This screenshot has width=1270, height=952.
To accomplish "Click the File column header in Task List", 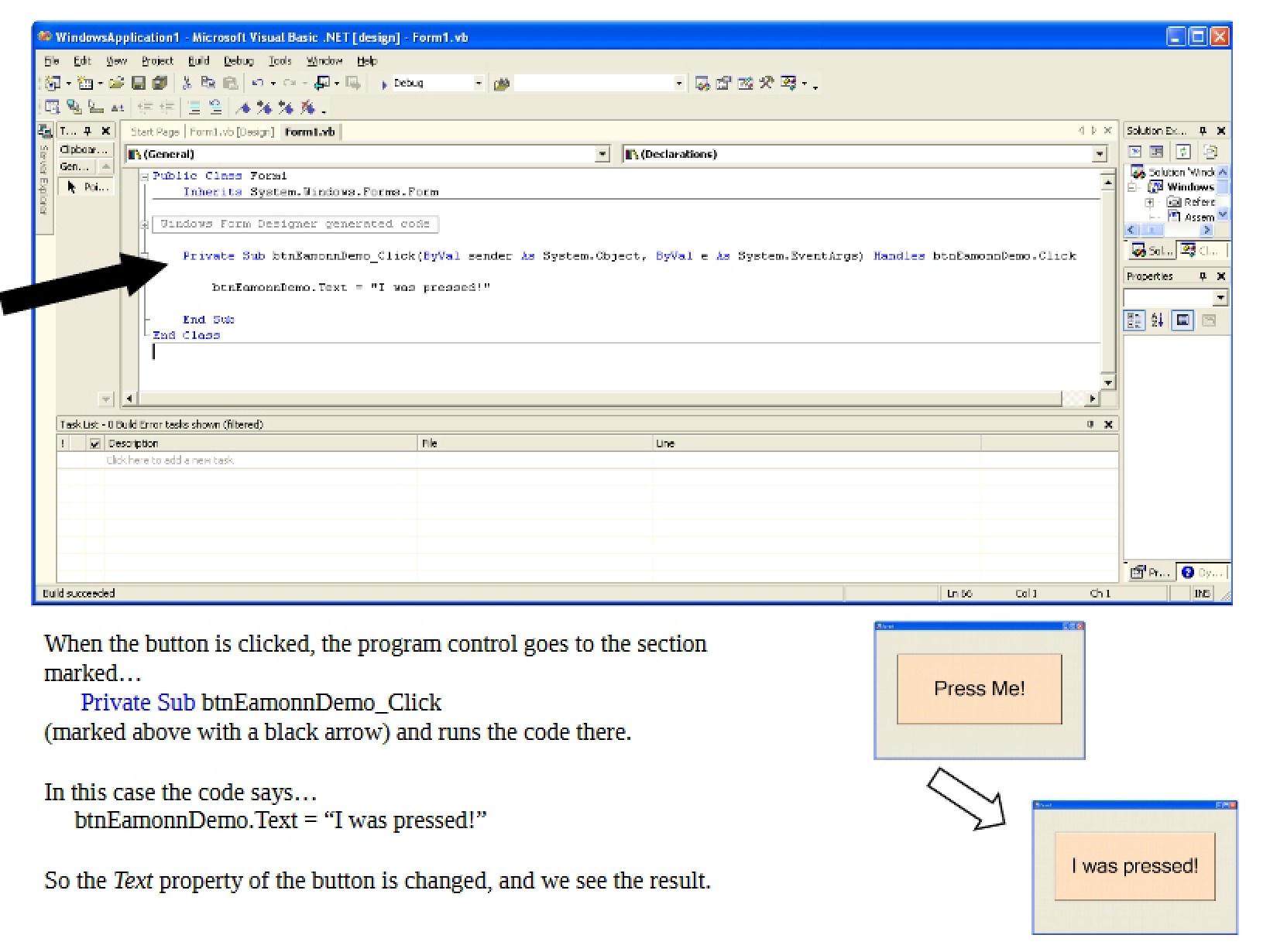I will click(x=535, y=443).
